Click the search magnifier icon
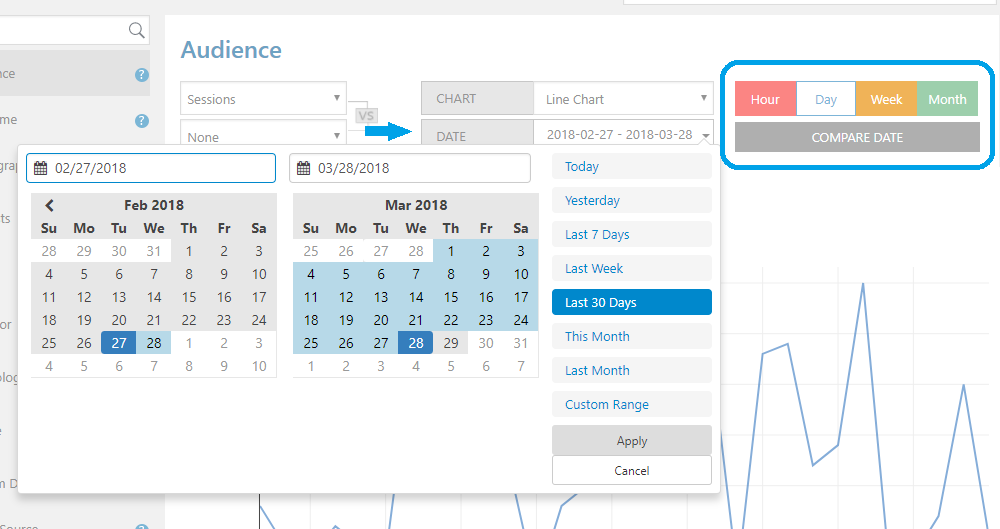Image resolution: width=1000 pixels, height=529 pixels. (136, 30)
